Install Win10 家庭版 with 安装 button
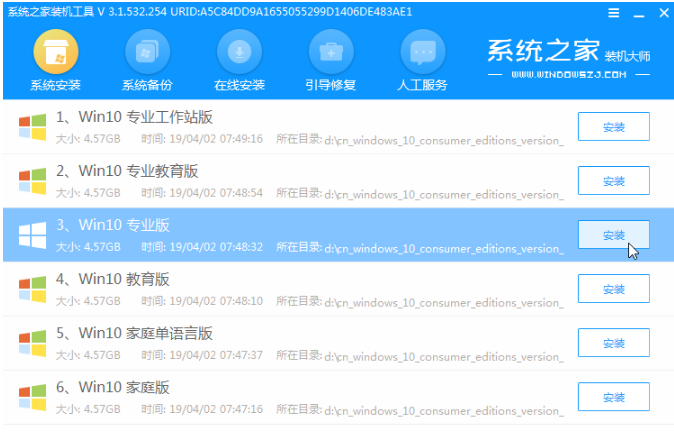Viewport: 674px width, 439px height. [x=613, y=396]
